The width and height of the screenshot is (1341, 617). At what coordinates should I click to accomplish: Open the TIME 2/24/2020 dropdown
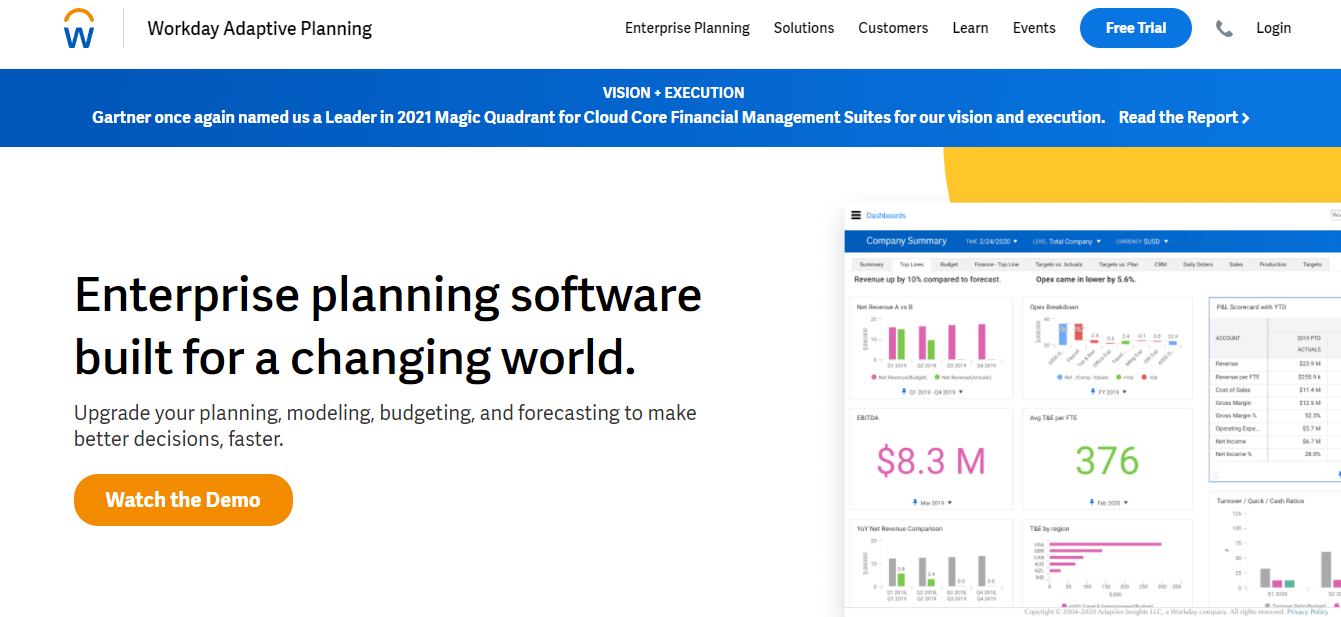click(x=992, y=241)
